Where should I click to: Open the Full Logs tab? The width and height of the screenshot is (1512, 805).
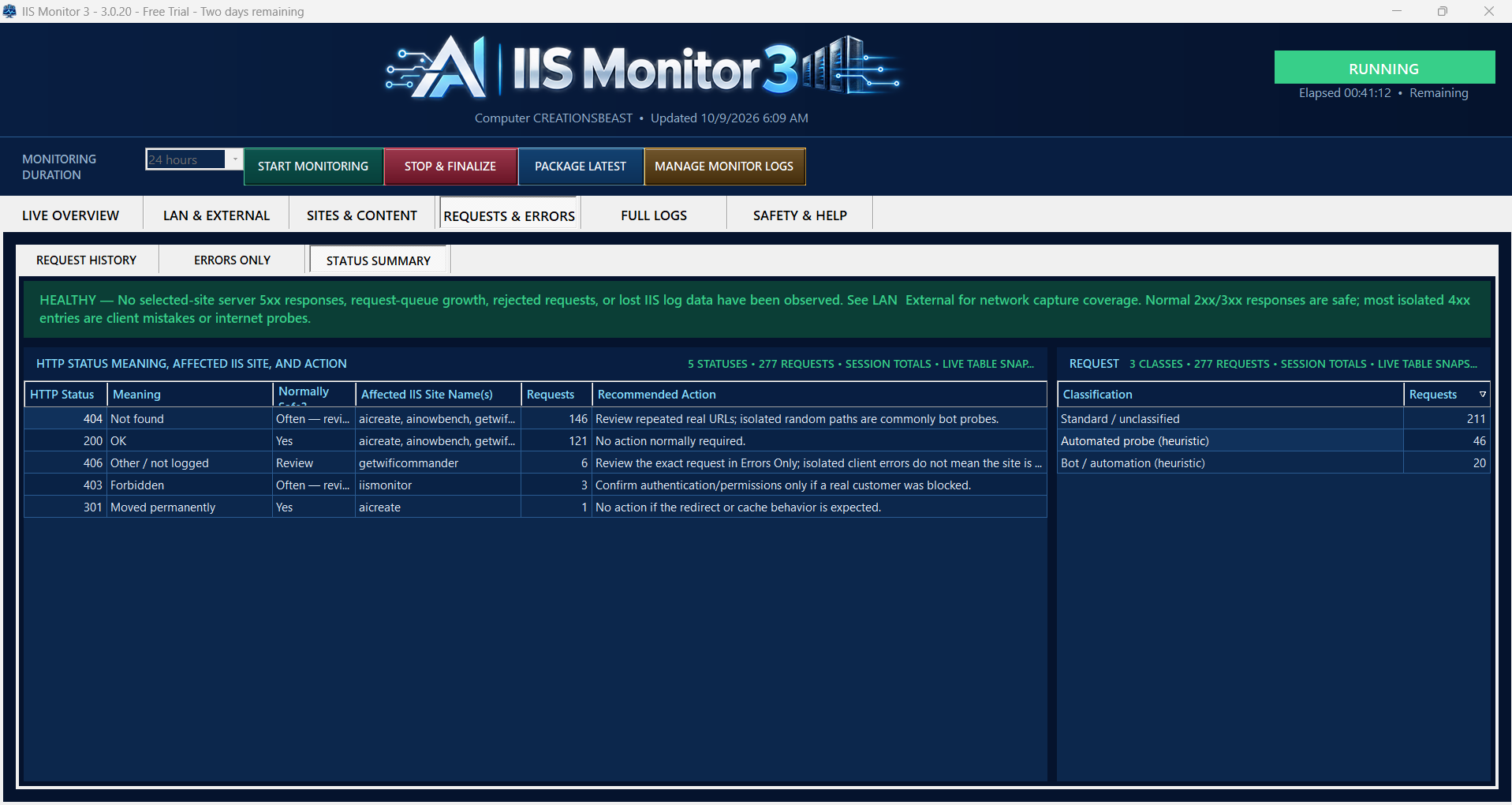click(654, 215)
